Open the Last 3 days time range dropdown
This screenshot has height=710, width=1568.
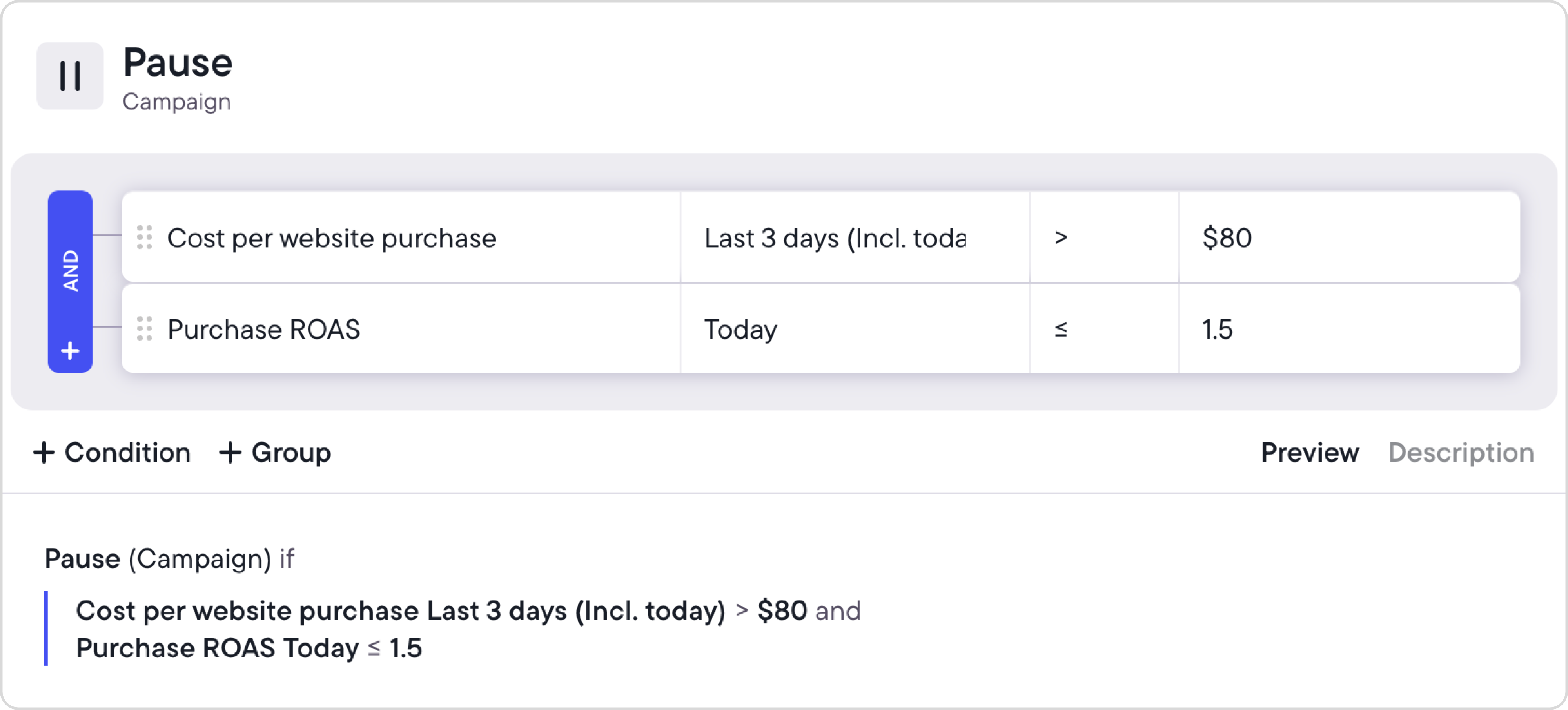(x=855, y=237)
